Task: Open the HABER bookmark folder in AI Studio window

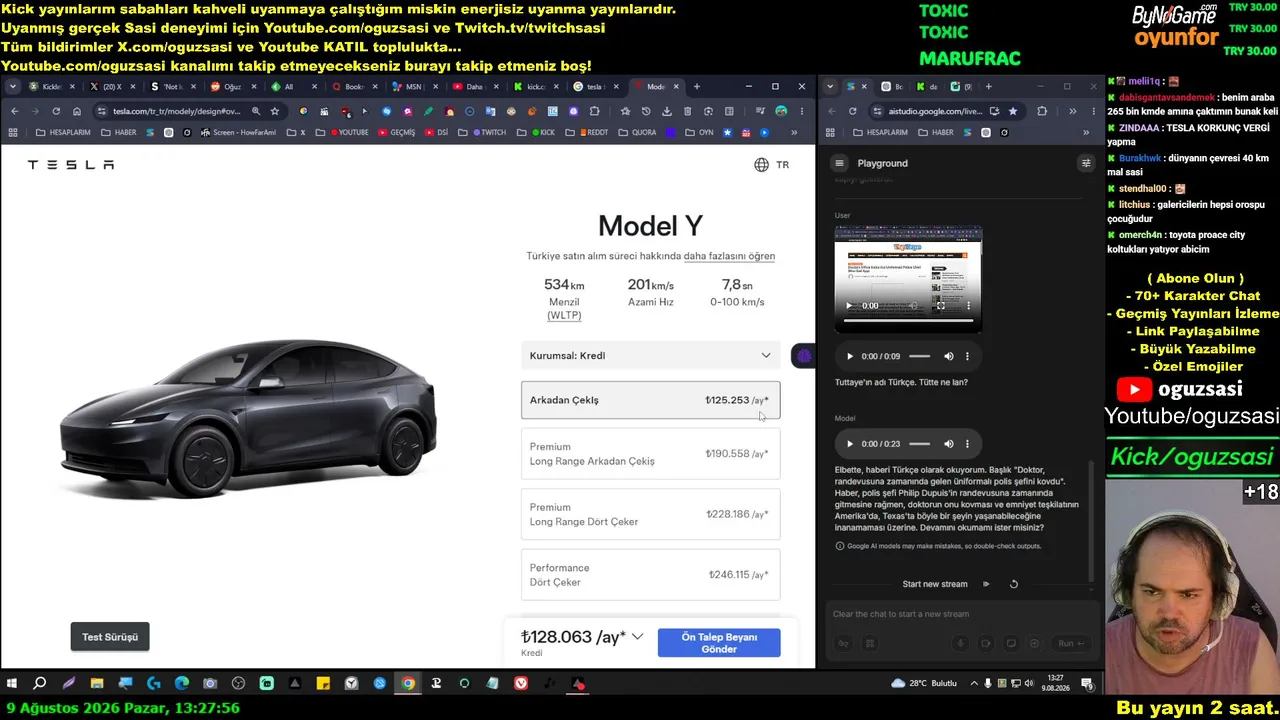Action: 936,133
